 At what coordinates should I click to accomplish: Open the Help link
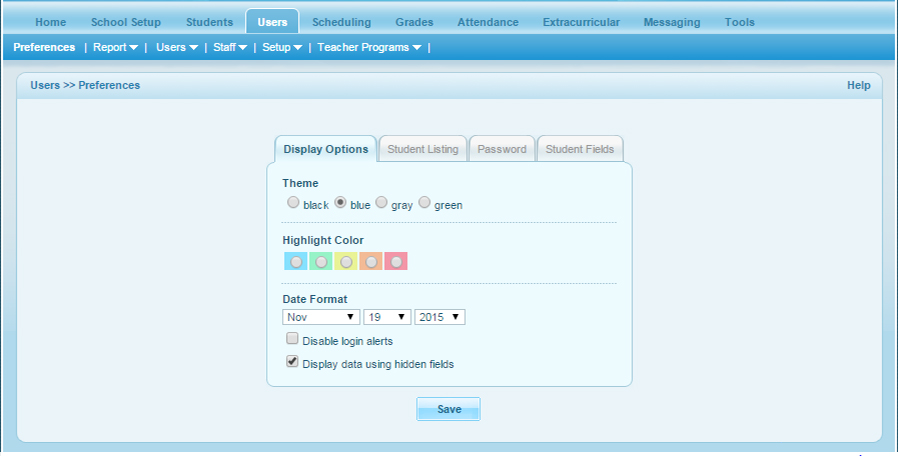tap(858, 85)
